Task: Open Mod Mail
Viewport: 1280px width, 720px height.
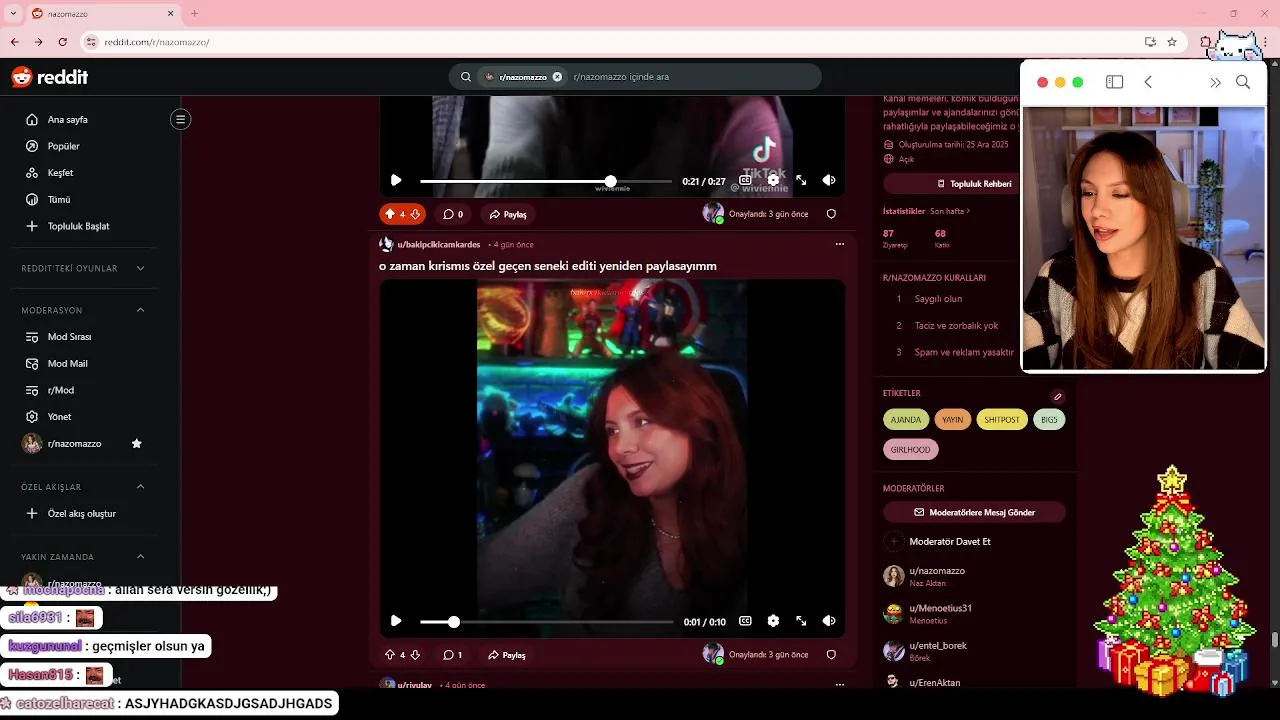Action: coord(67,364)
